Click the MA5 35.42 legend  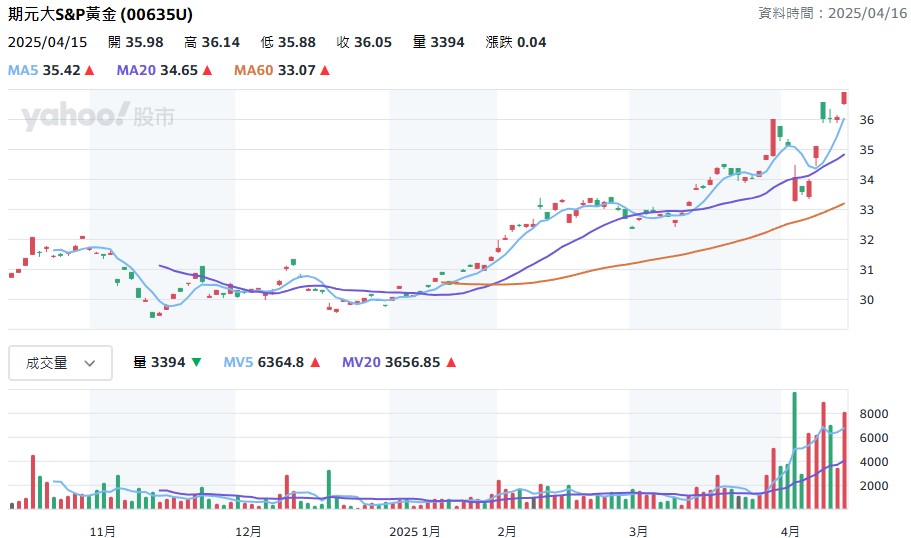coord(44,70)
